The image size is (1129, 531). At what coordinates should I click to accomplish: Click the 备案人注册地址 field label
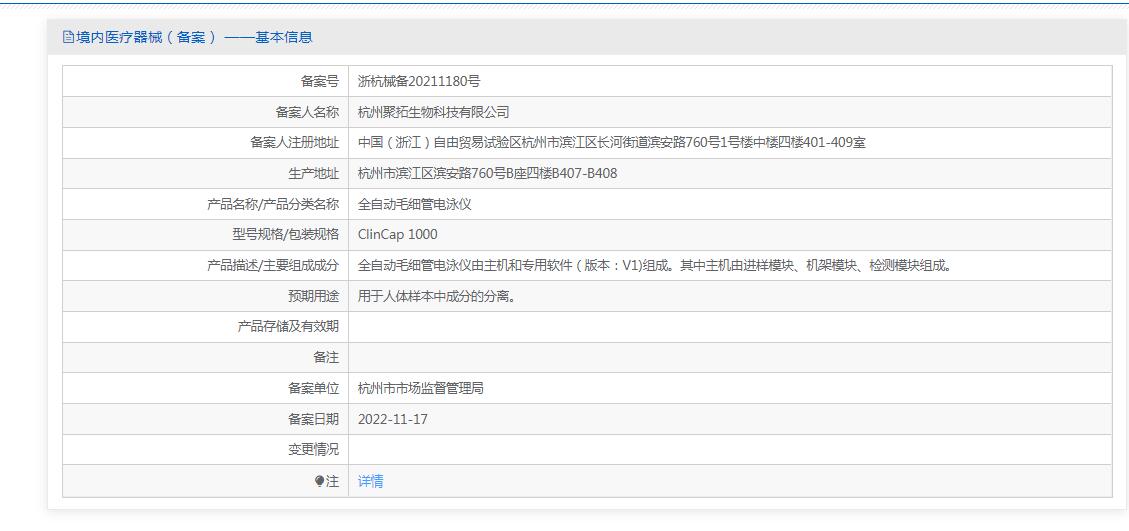tap(294, 143)
